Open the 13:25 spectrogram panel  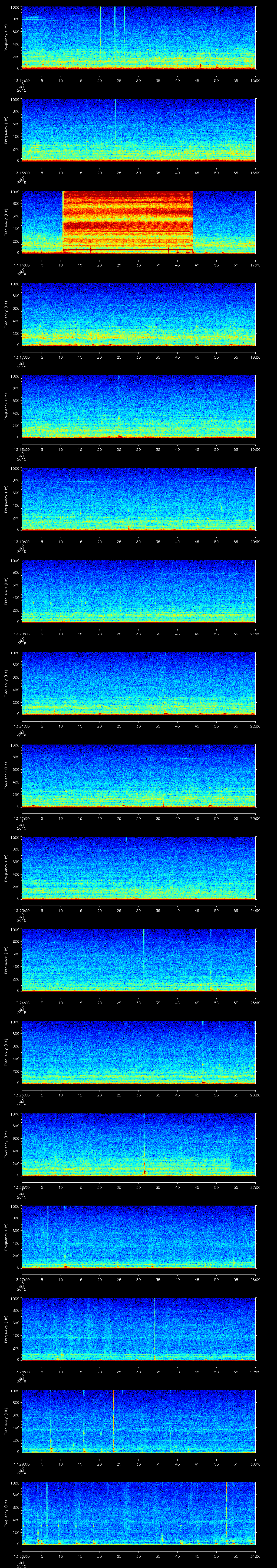[x=138, y=1052]
